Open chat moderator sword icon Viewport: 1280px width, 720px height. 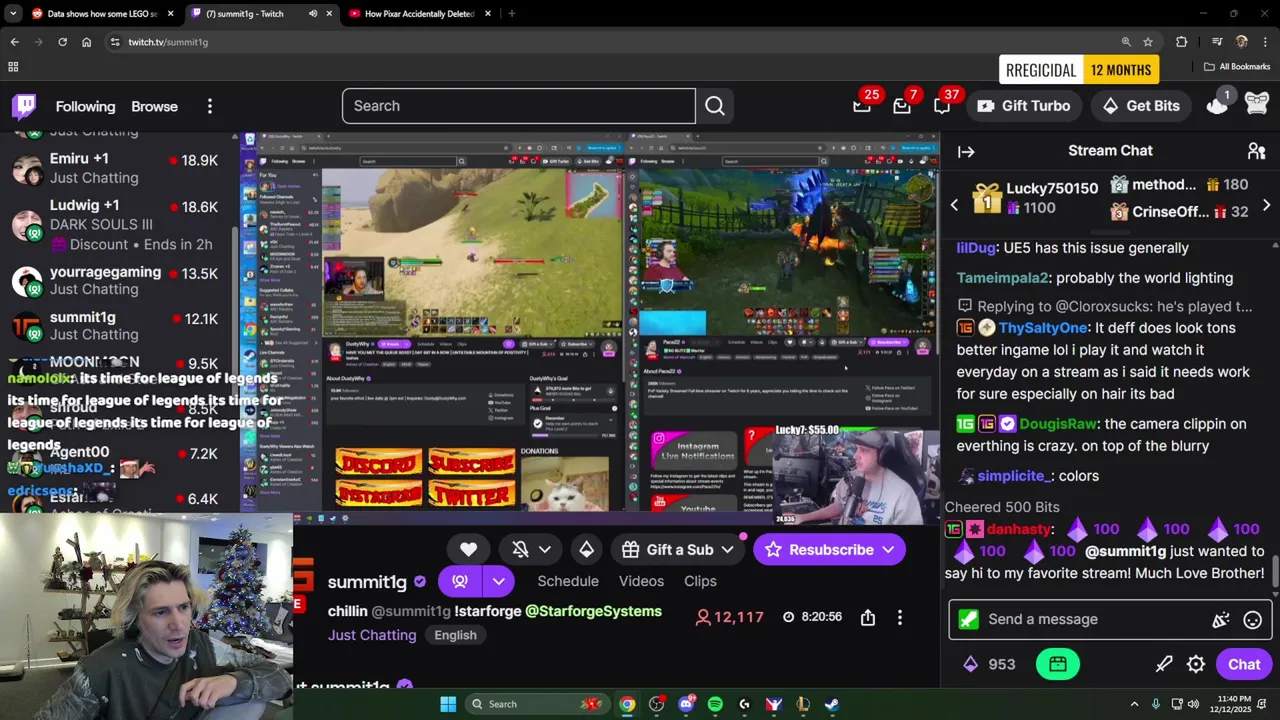point(1164,664)
